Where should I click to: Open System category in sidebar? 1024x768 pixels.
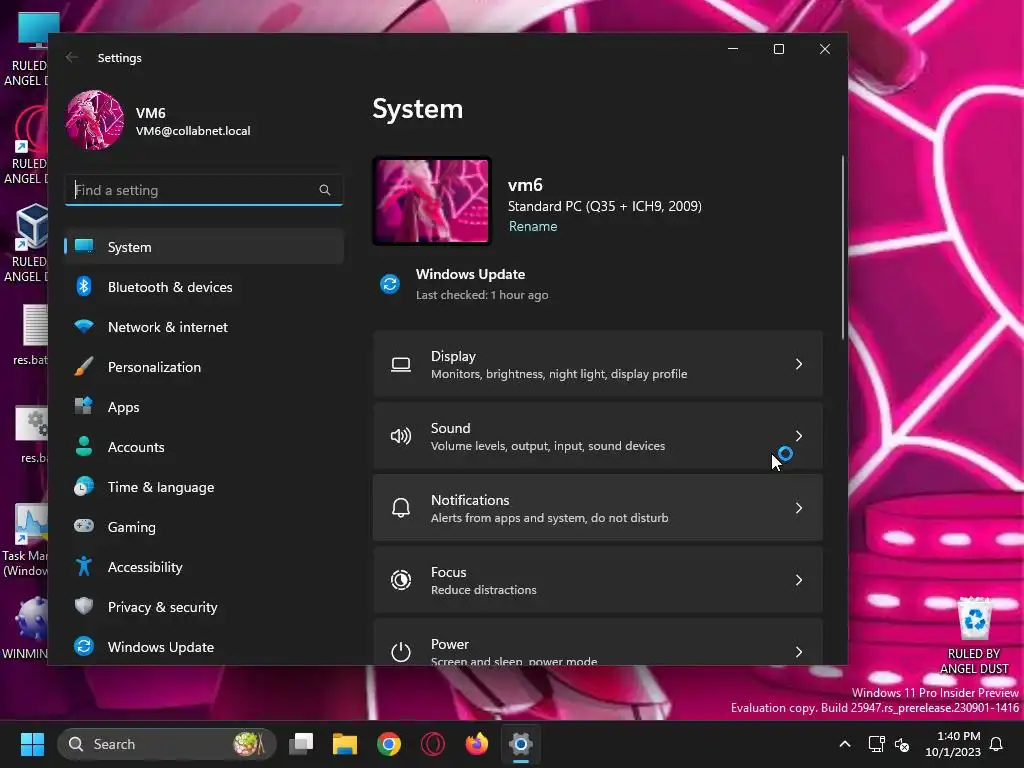click(204, 247)
